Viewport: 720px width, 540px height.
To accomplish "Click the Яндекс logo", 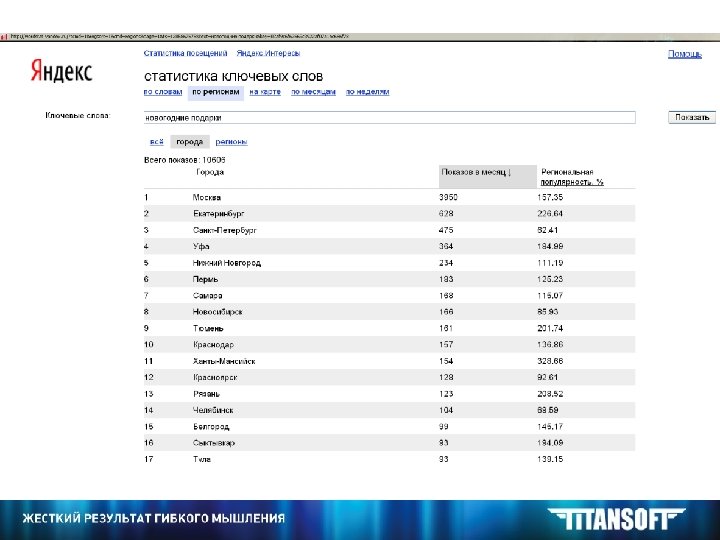I will click(62, 71).
